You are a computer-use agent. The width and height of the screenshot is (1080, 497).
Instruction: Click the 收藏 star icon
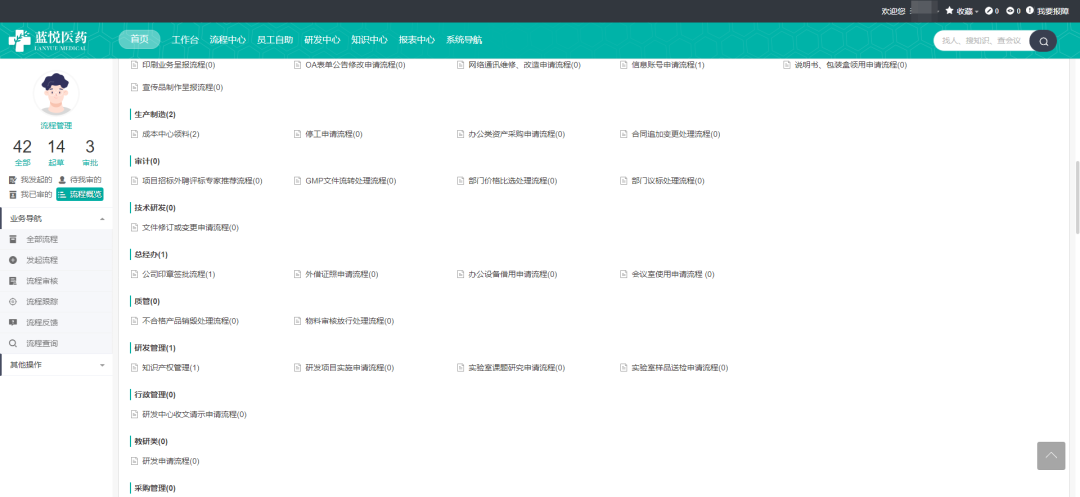pos(949,11)
